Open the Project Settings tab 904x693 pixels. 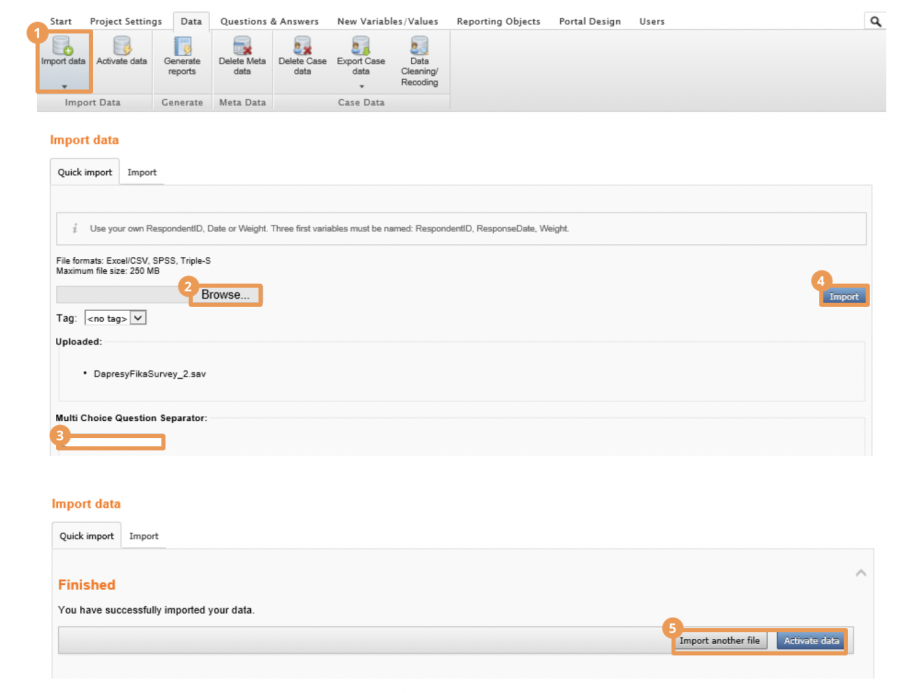click(x=126, y=21)
